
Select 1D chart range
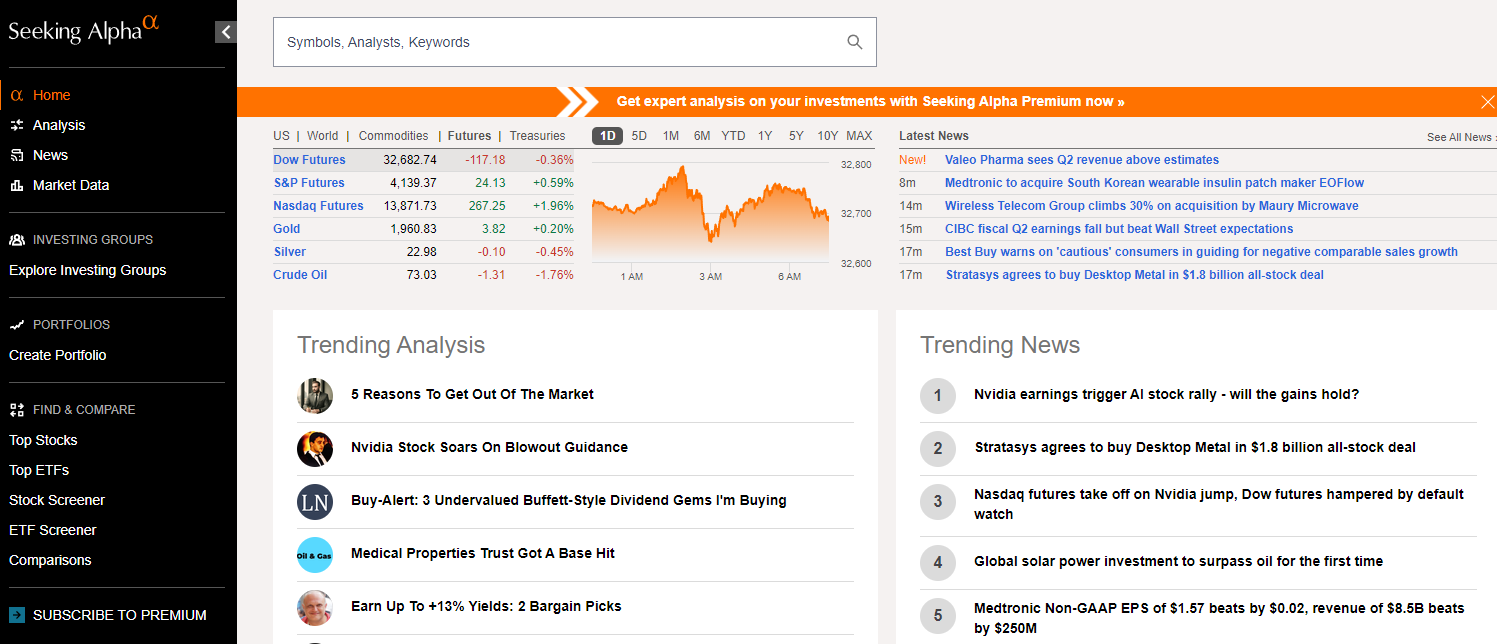click(x=607, y=136)
